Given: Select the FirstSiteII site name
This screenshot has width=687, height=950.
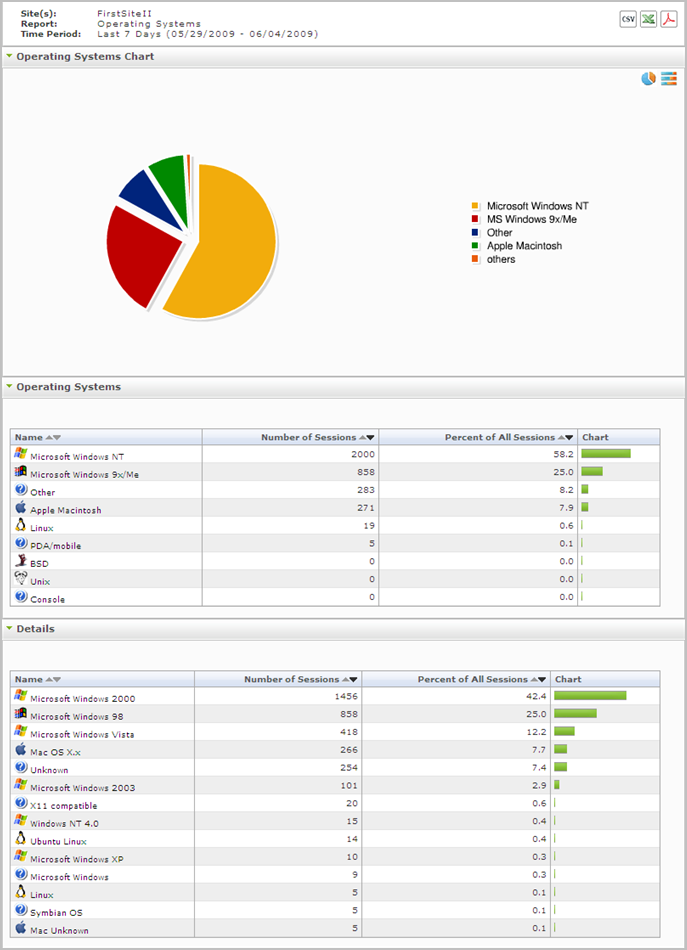Looking at the screenshot, I should (124, 13).
